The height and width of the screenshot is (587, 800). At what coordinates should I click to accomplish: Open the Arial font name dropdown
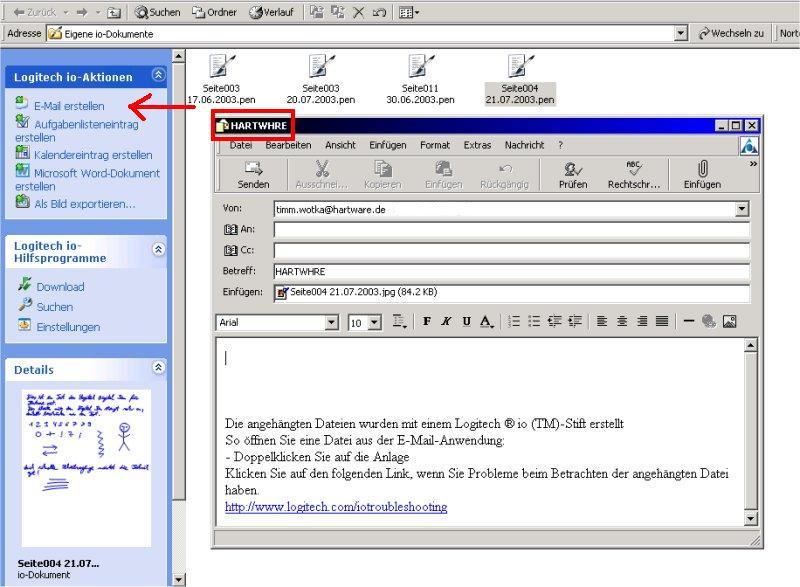coord(332,322)
